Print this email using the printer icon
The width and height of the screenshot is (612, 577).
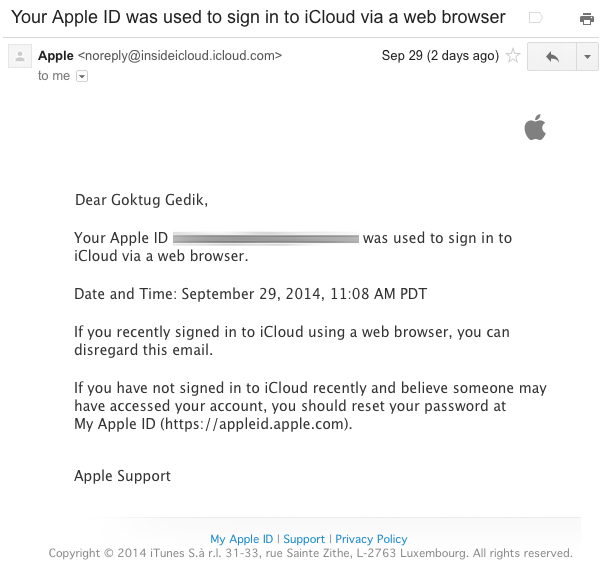(x=587, y=19)
